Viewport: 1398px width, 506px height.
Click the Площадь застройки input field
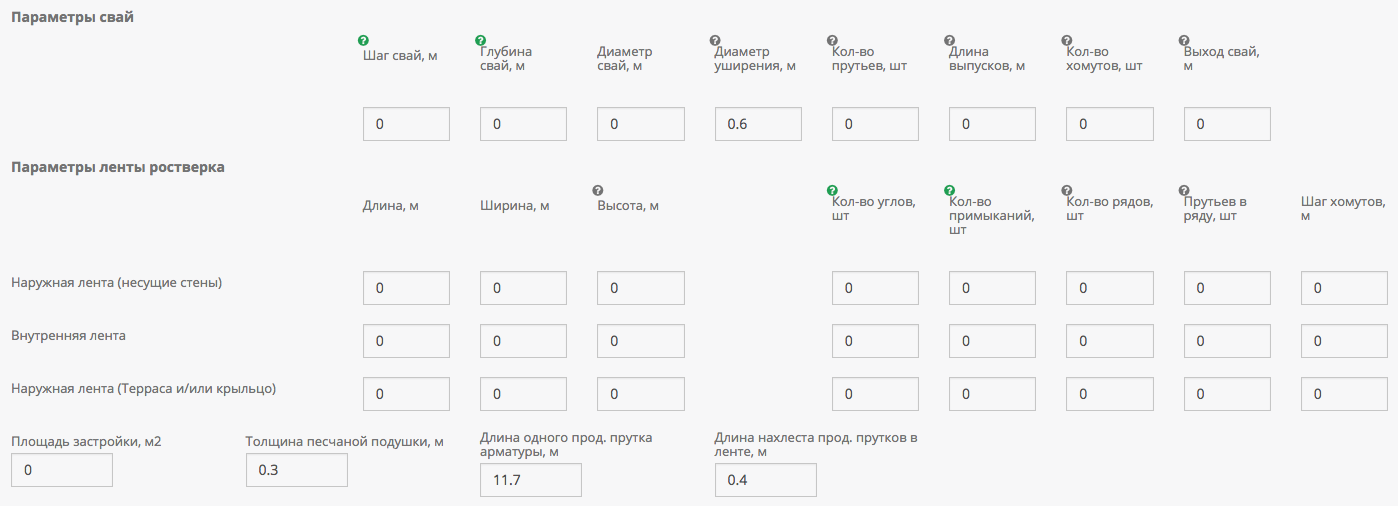(x=62, y=470)
